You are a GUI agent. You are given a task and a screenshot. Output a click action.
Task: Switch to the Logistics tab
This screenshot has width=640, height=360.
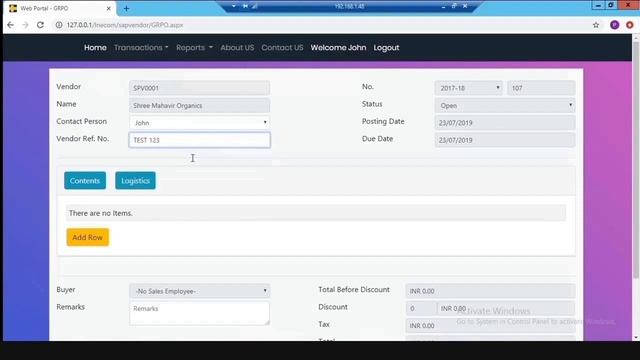pos(136,180)
